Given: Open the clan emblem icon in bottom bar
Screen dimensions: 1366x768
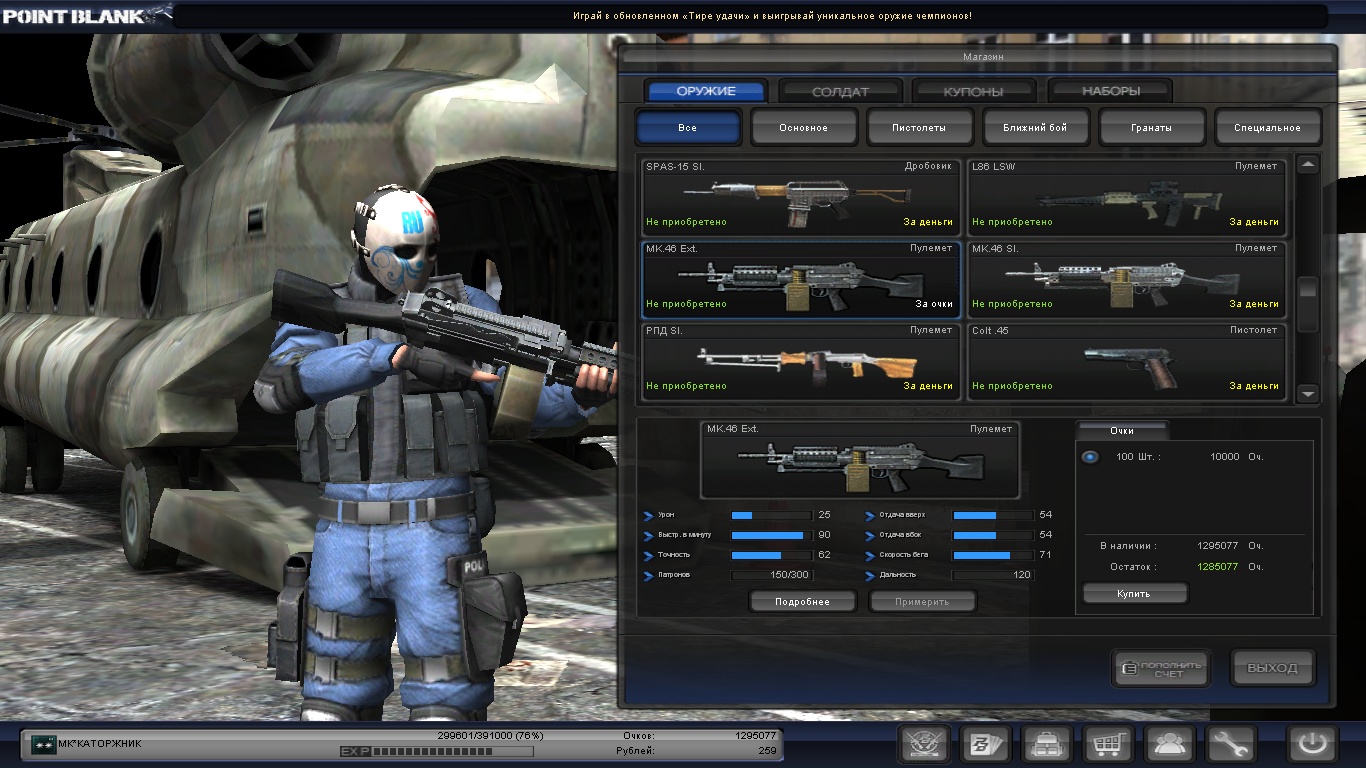Looking at the screenshot, I should pos(925,744).
